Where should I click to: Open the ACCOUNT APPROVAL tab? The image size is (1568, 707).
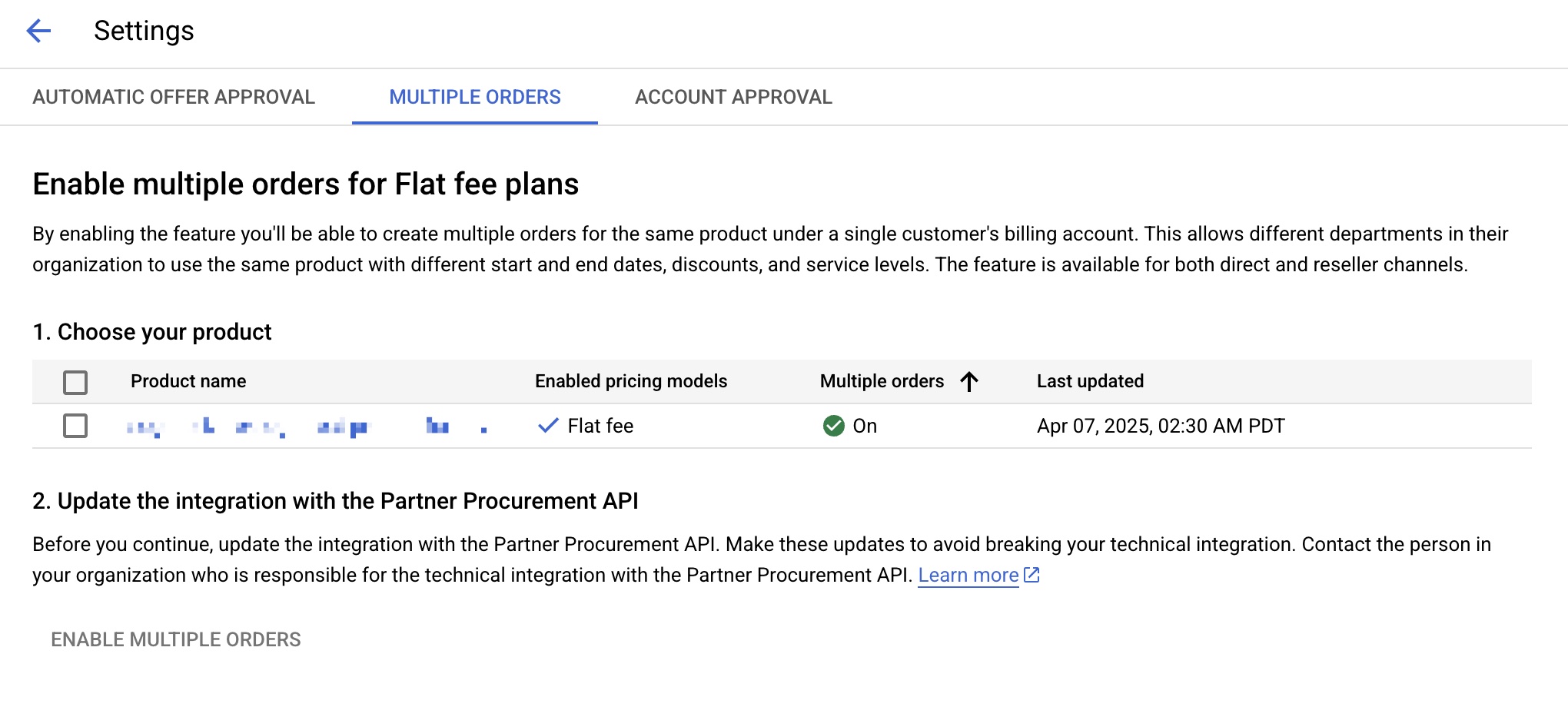(x=733, y=97)
